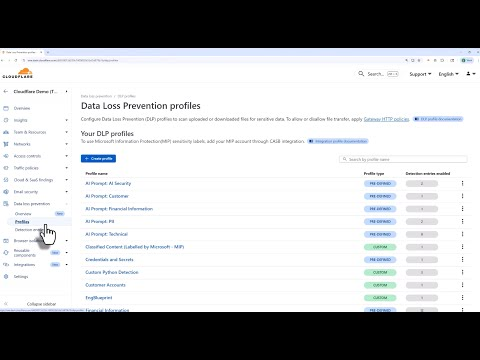The height and width of the screenshot is (360, 480).
Task: Open actions menu for Customer Accounts
Action: click(462, 285)
